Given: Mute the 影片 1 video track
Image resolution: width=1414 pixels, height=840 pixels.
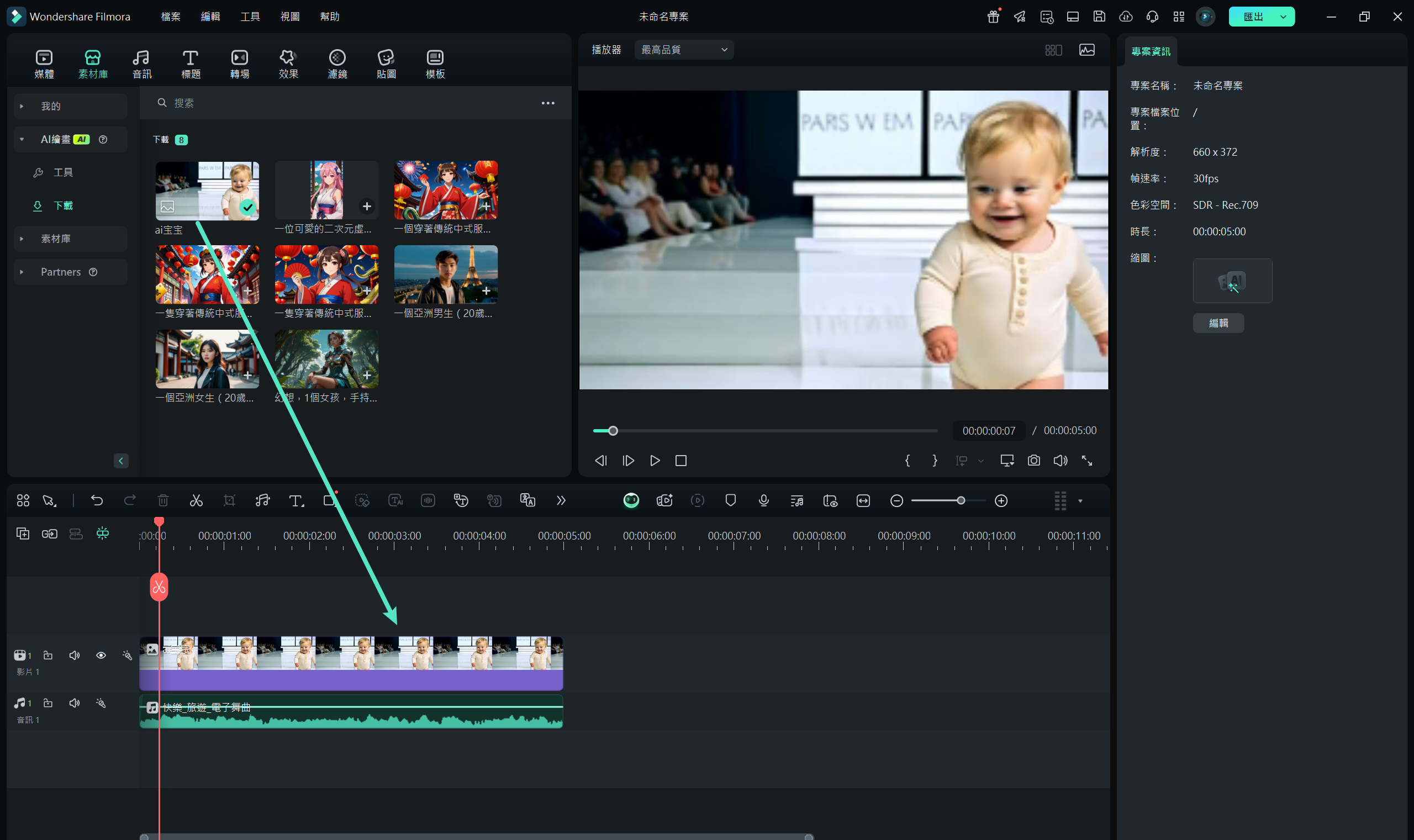Looking at the screenshot, I should click(74, 656).
